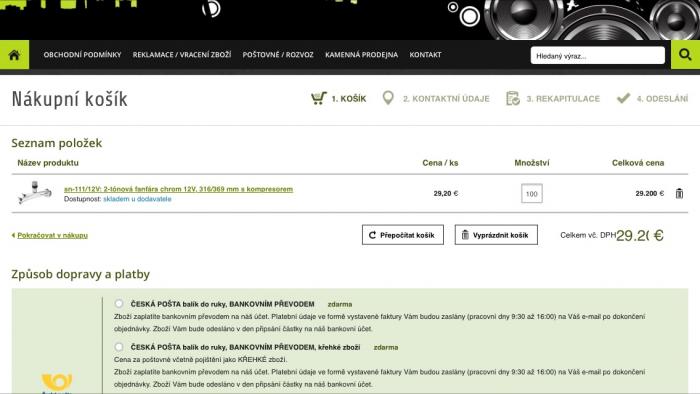
Task: Click the green search magnifier button
Action: (685, 55)
